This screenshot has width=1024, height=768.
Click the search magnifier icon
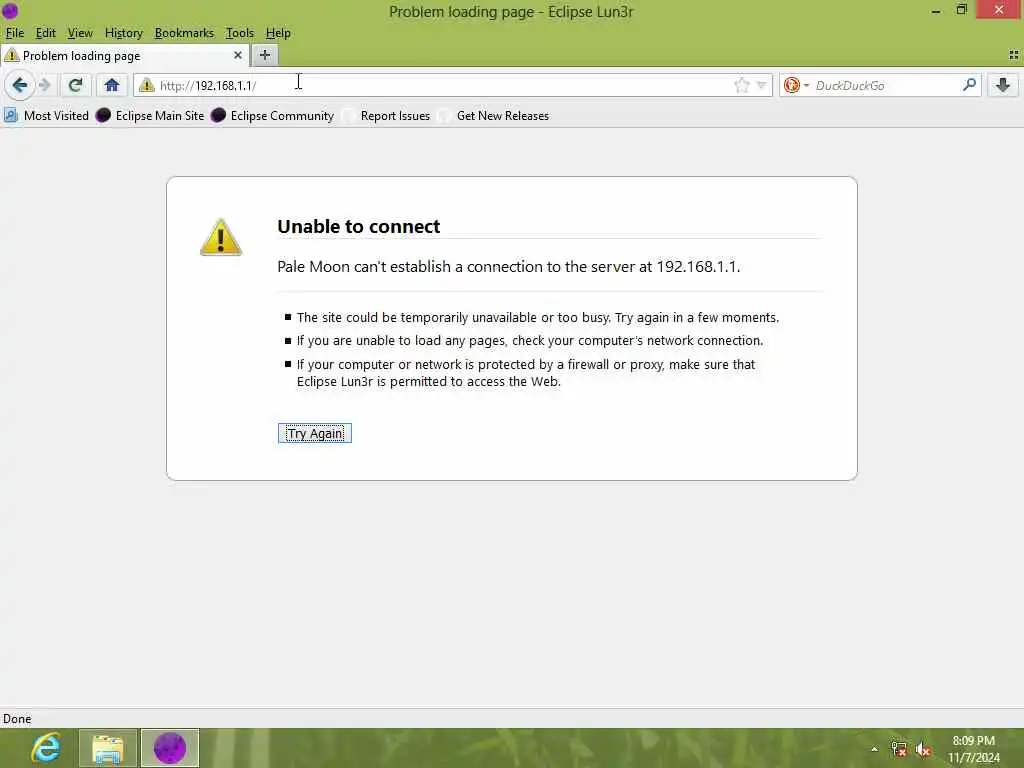pyautogui.click(x=969, y=85)
